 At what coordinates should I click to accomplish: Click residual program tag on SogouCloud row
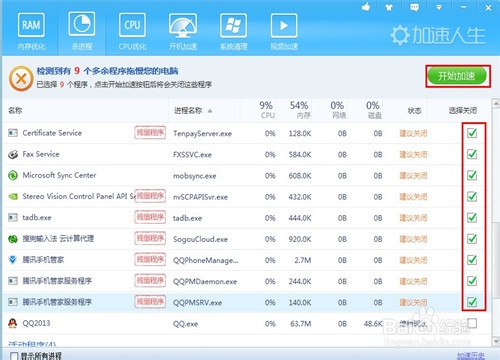click(x=150, y=238)
